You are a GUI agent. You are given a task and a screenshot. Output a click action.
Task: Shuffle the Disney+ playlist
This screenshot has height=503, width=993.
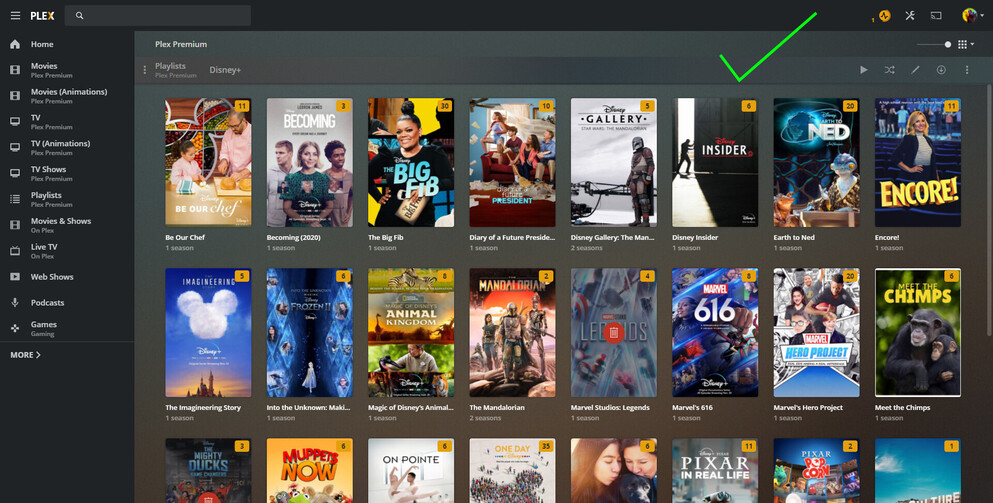890,70
